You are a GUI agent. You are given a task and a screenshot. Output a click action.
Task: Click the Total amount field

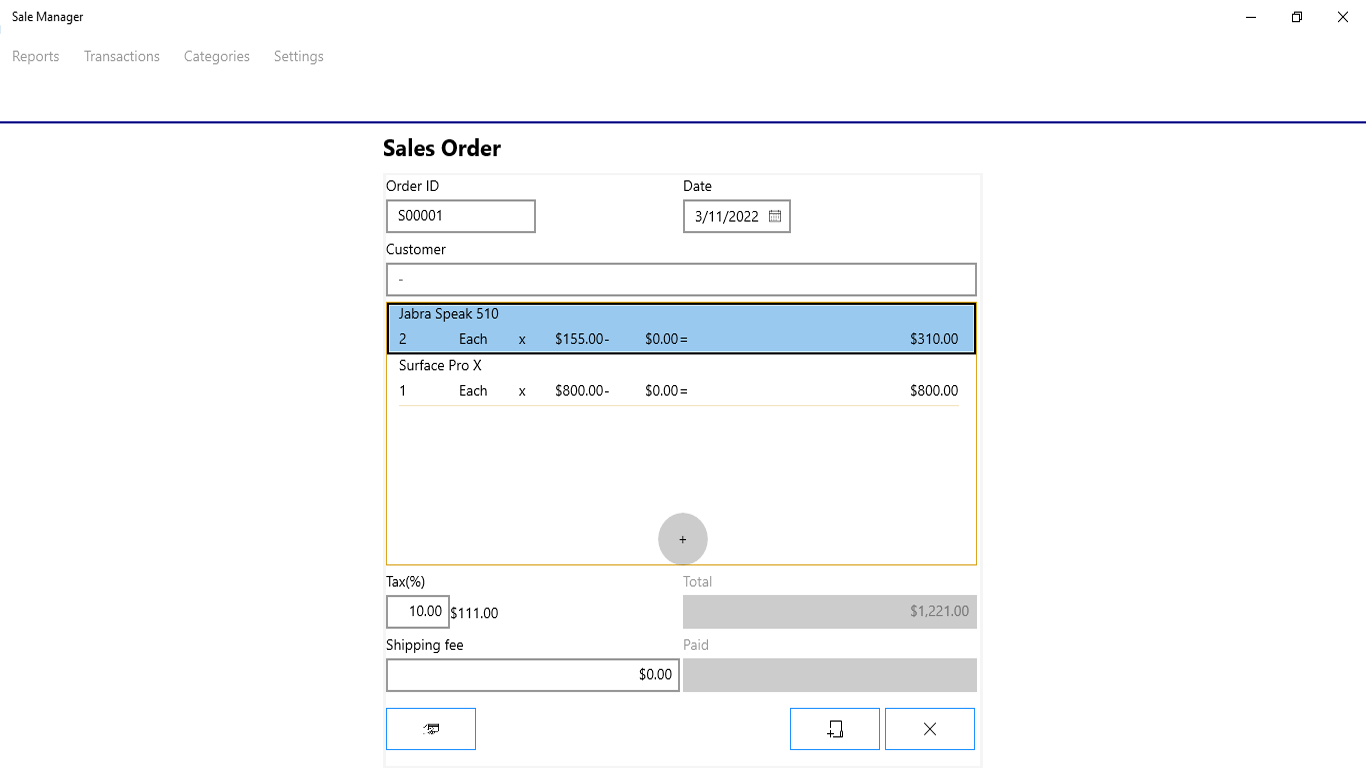tap(830, 611)
